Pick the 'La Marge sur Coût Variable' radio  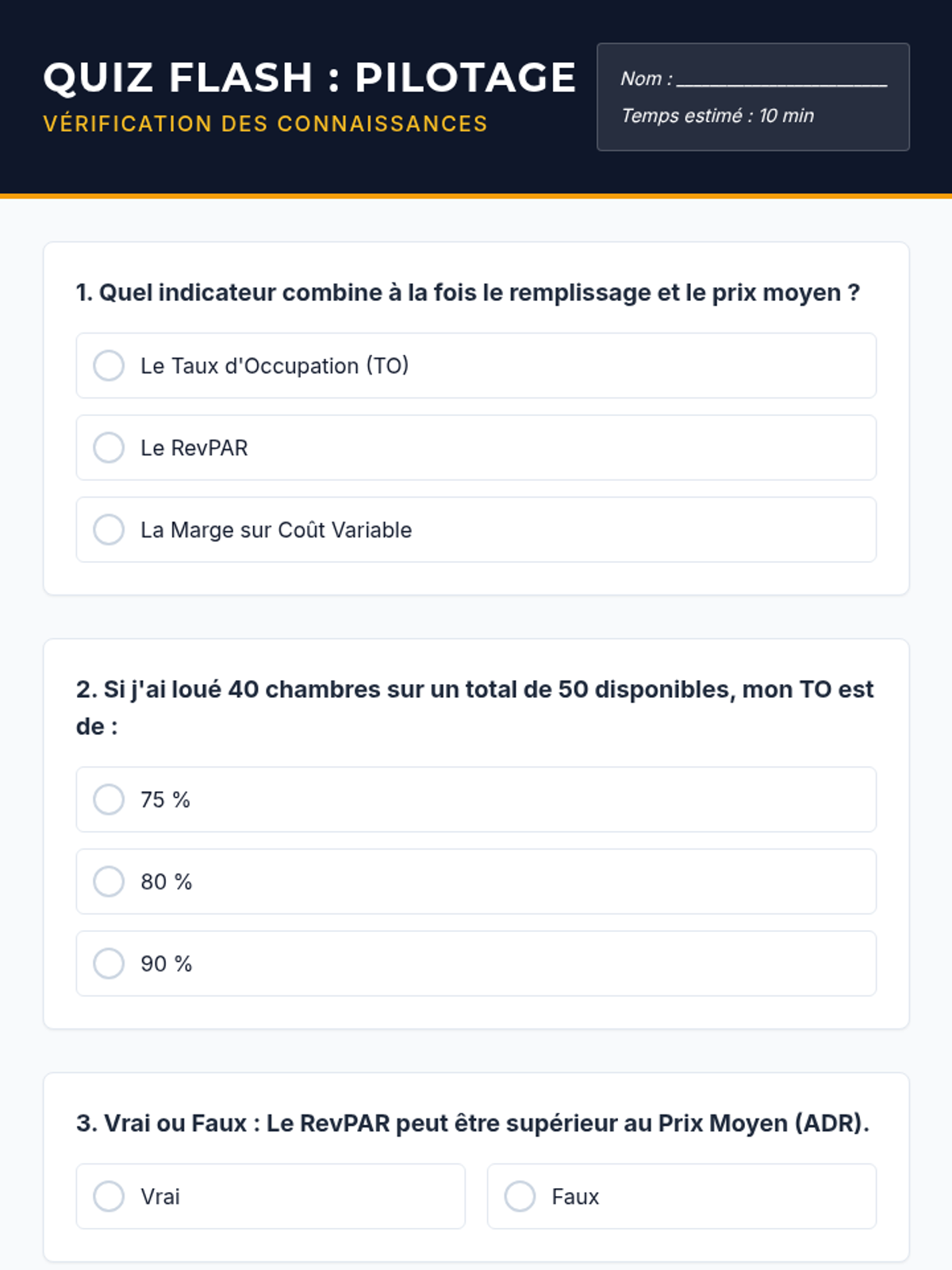(109, 529)
